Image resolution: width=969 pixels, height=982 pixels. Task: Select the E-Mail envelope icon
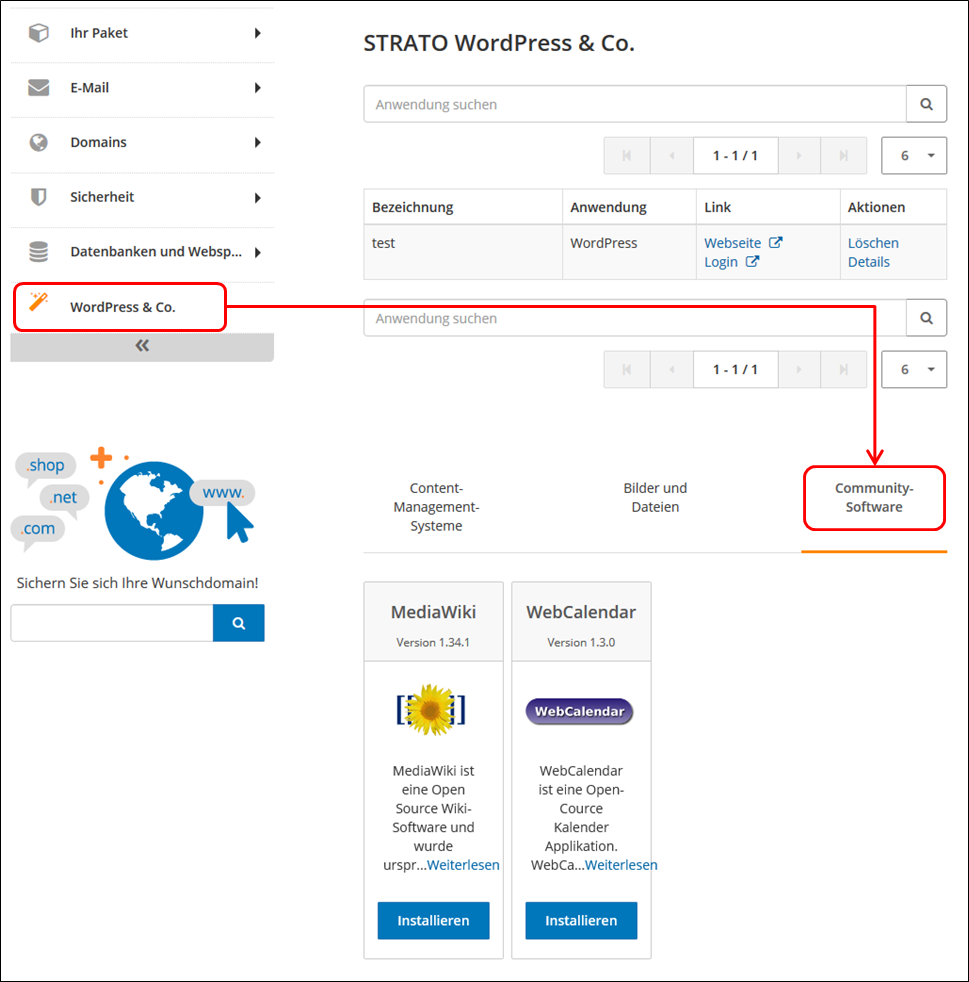click(38, 87)
